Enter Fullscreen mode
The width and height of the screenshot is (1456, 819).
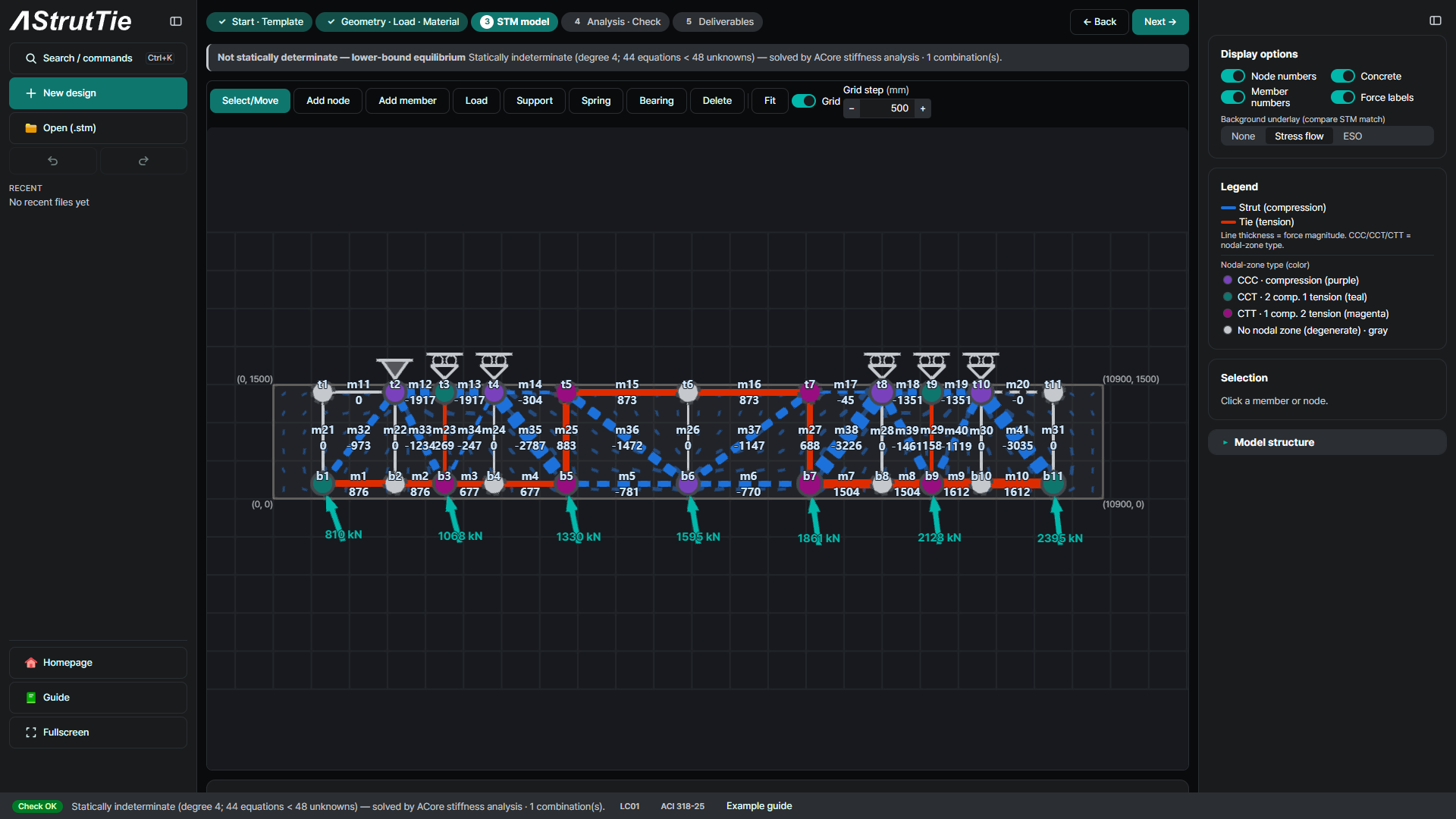click(x=98, y=733)
